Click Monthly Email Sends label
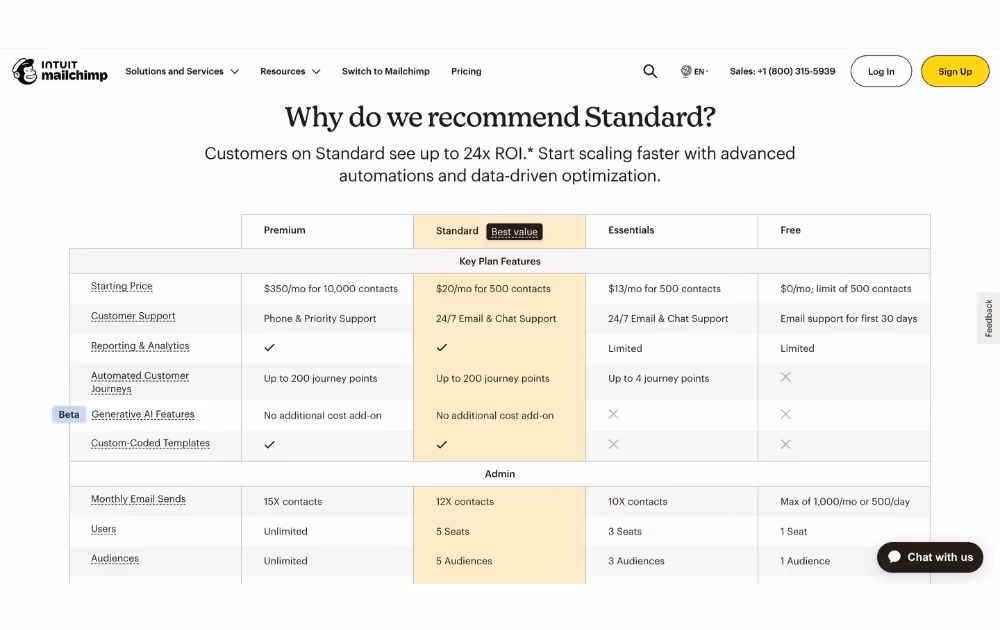Image resolution: width=1000 pixels, height=630 pixels. (138, 499)
